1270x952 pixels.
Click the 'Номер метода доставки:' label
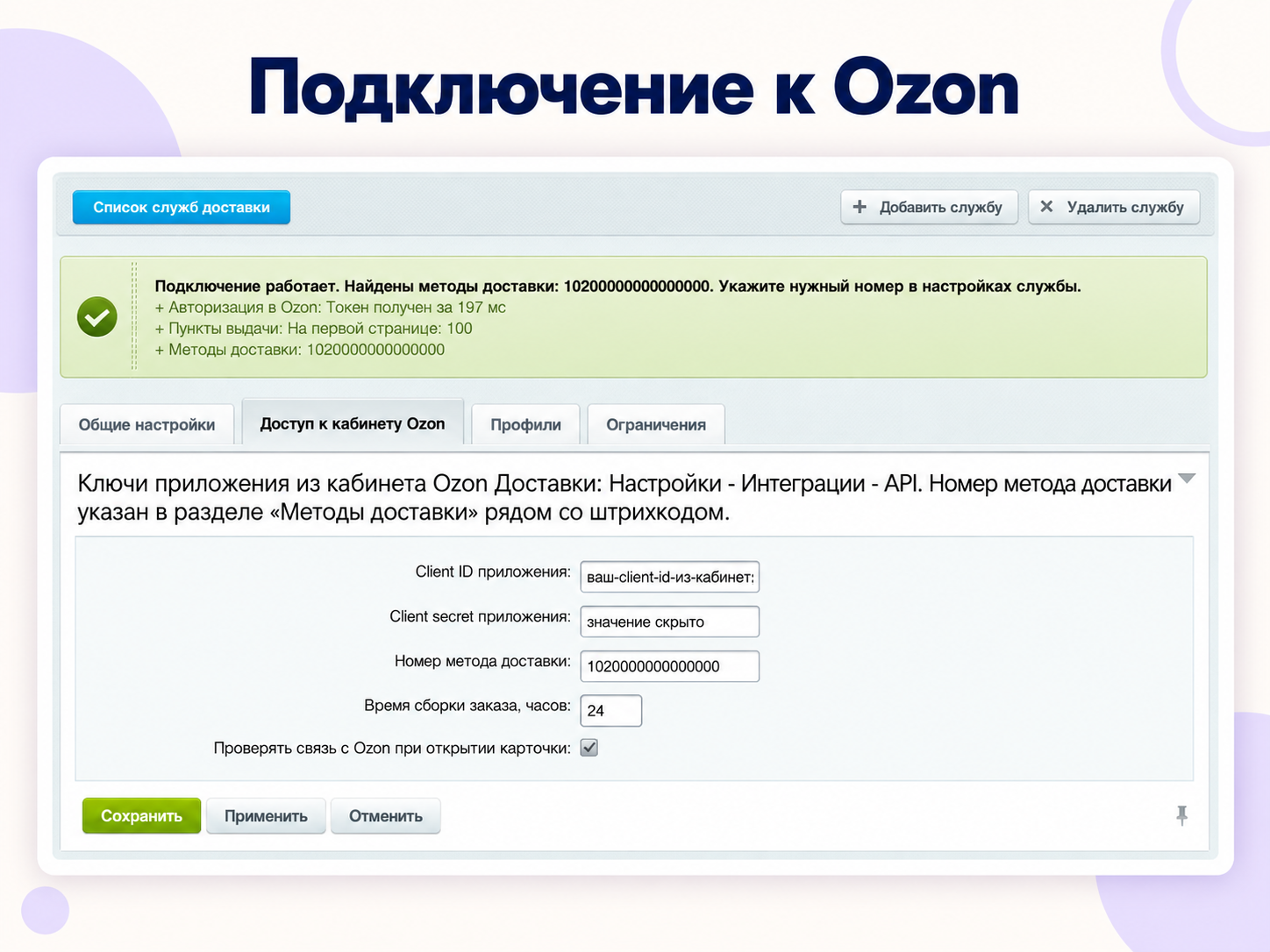(x=482, y=661)
